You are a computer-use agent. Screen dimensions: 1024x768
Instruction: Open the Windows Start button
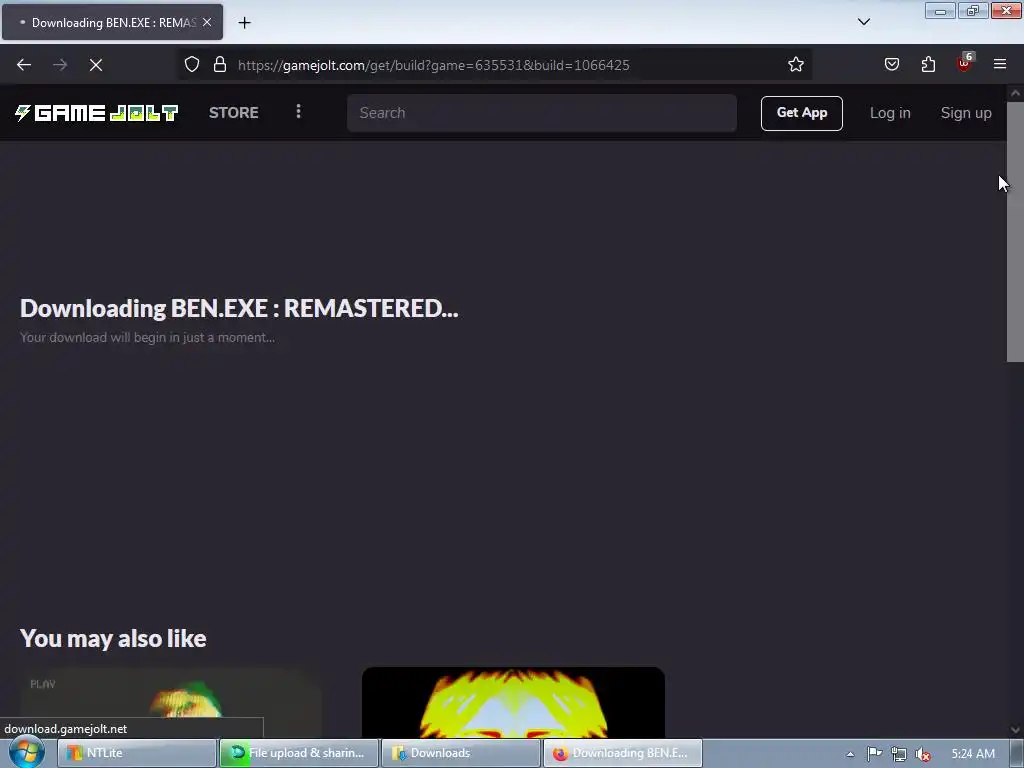click(27, 753)
